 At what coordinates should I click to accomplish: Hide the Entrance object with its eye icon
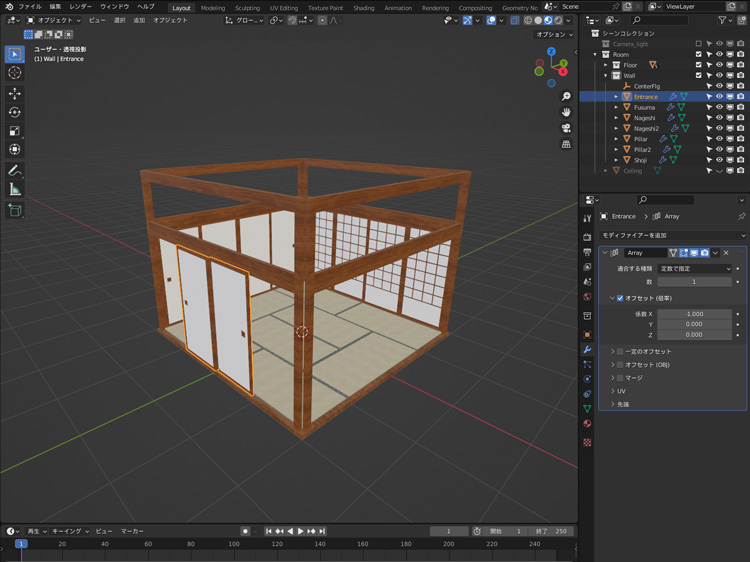(x=719, y=97)
